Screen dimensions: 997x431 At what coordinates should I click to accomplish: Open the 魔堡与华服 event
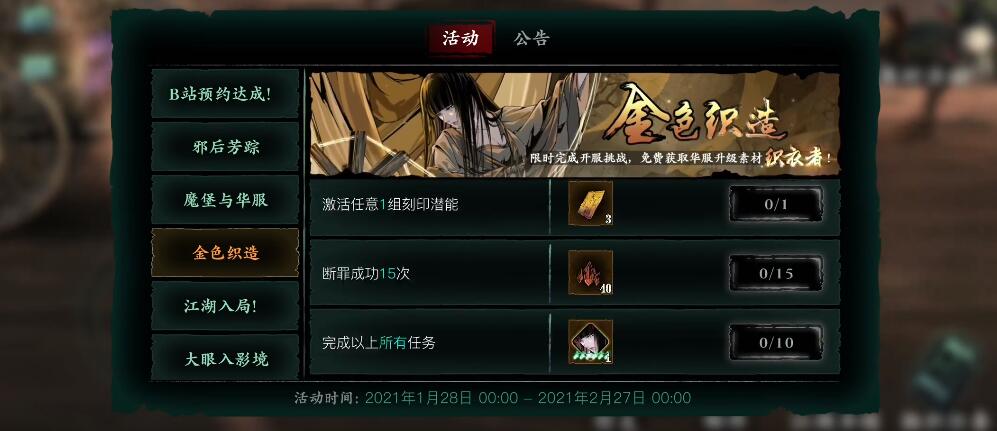click(x=225, y=200)
